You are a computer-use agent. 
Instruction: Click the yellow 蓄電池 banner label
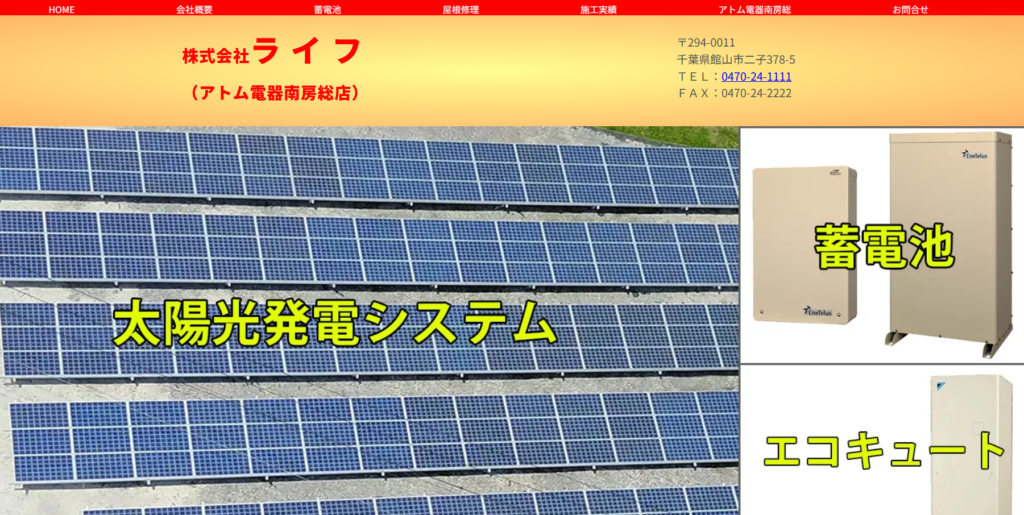click(x=883, y=246)
